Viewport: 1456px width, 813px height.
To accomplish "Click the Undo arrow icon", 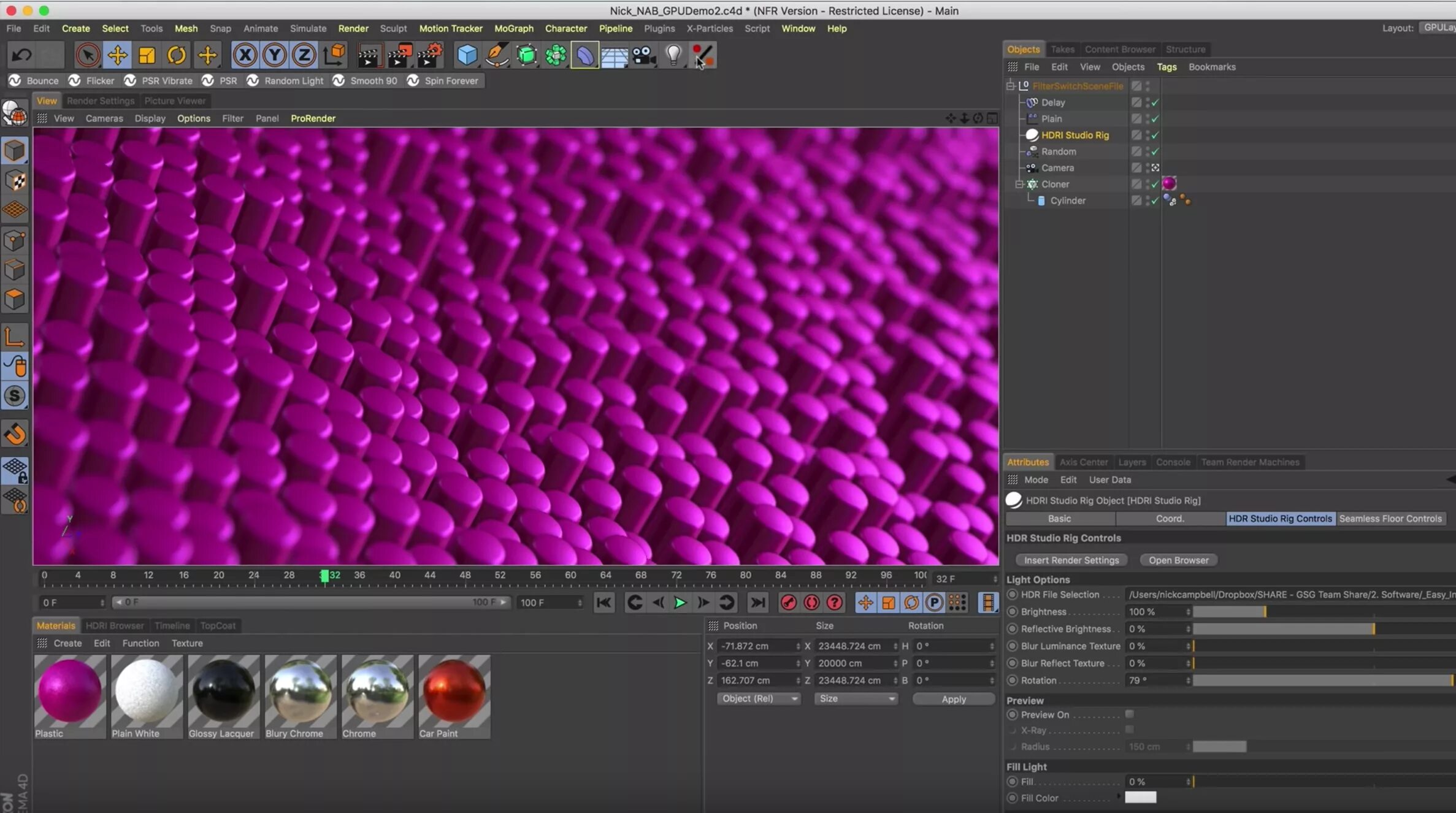I will click(x=21, y=55).
